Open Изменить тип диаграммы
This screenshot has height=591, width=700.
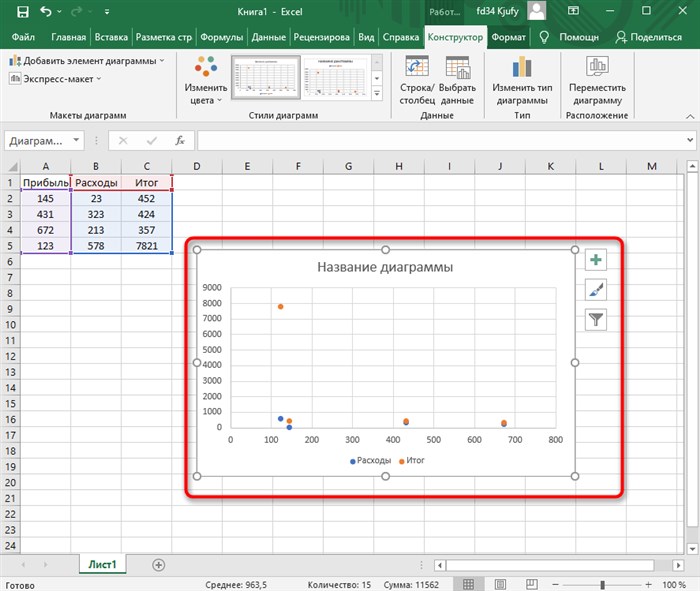click(x=522, y=81)
